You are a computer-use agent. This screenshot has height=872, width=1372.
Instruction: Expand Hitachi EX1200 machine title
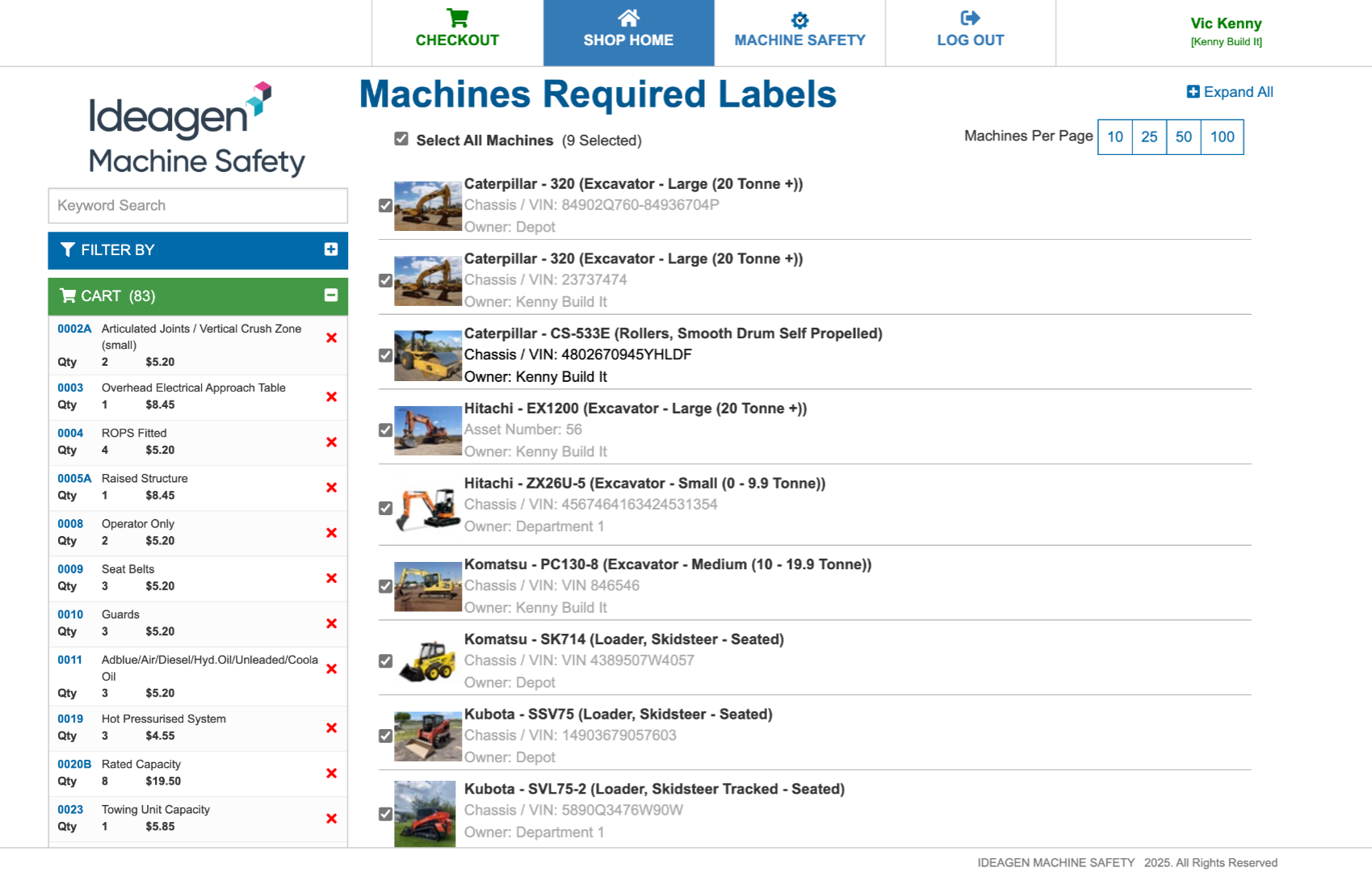(636, 409)
